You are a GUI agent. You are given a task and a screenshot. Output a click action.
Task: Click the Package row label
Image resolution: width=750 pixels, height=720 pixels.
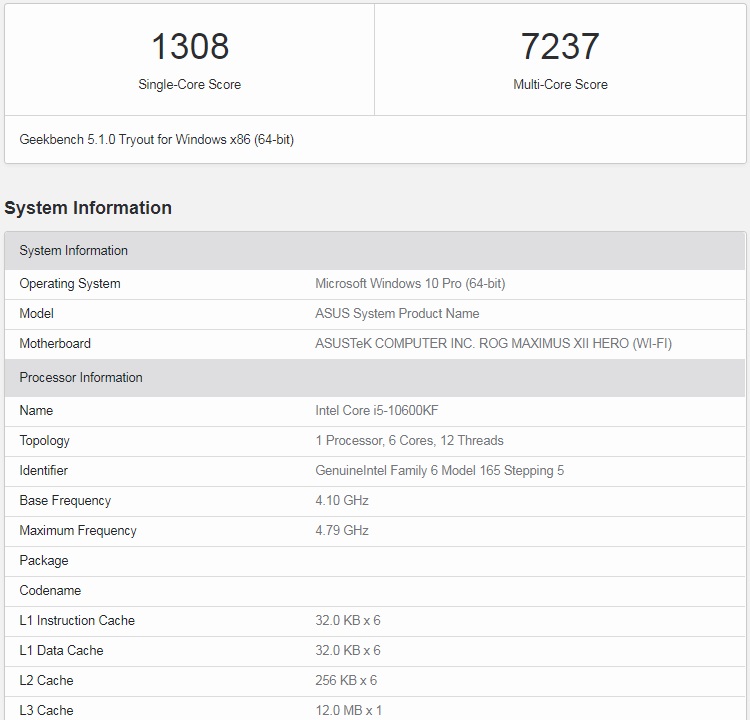tap(44, 561)
